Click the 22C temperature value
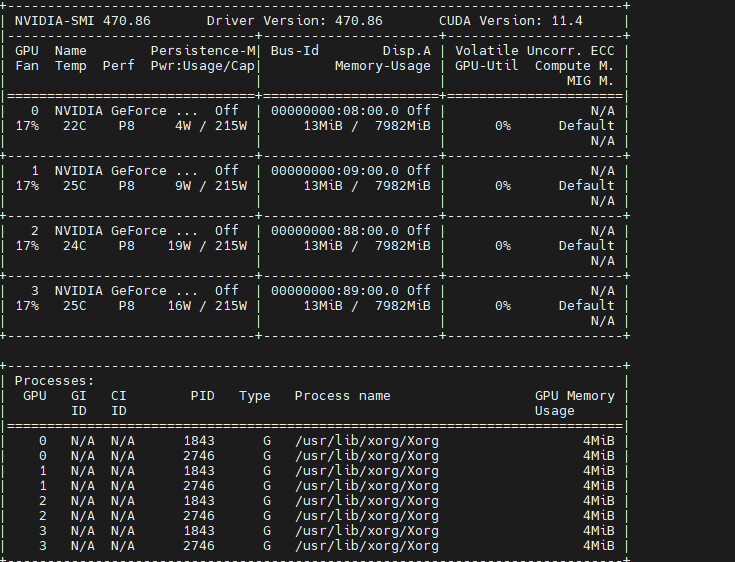 coord(75,126)
